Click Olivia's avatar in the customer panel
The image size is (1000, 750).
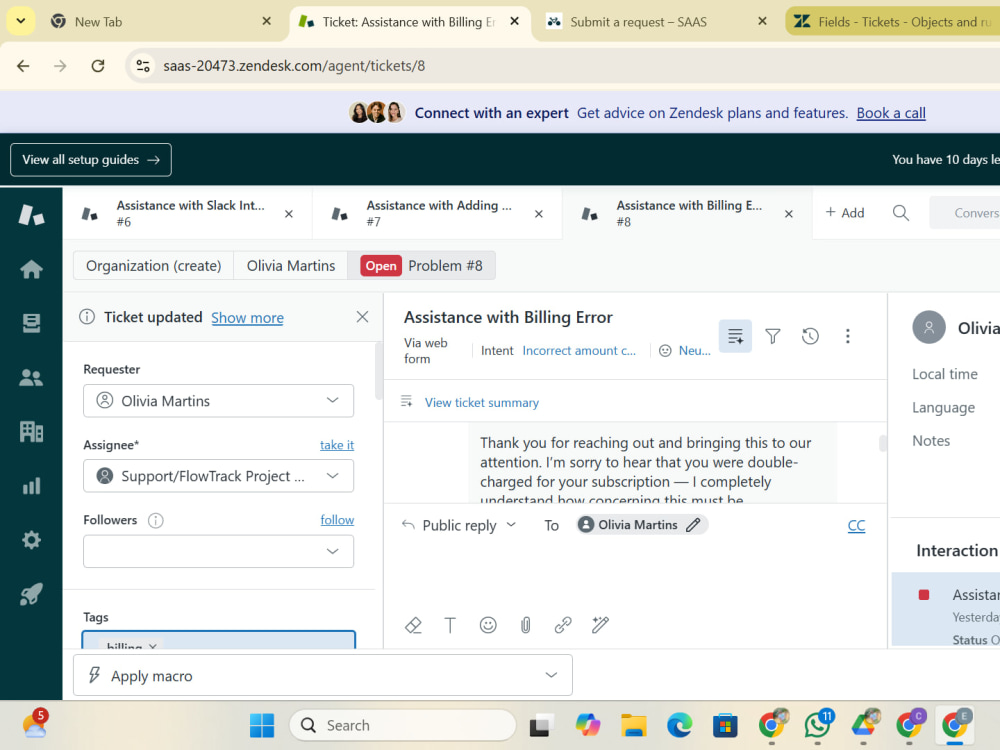pos(929,327)
